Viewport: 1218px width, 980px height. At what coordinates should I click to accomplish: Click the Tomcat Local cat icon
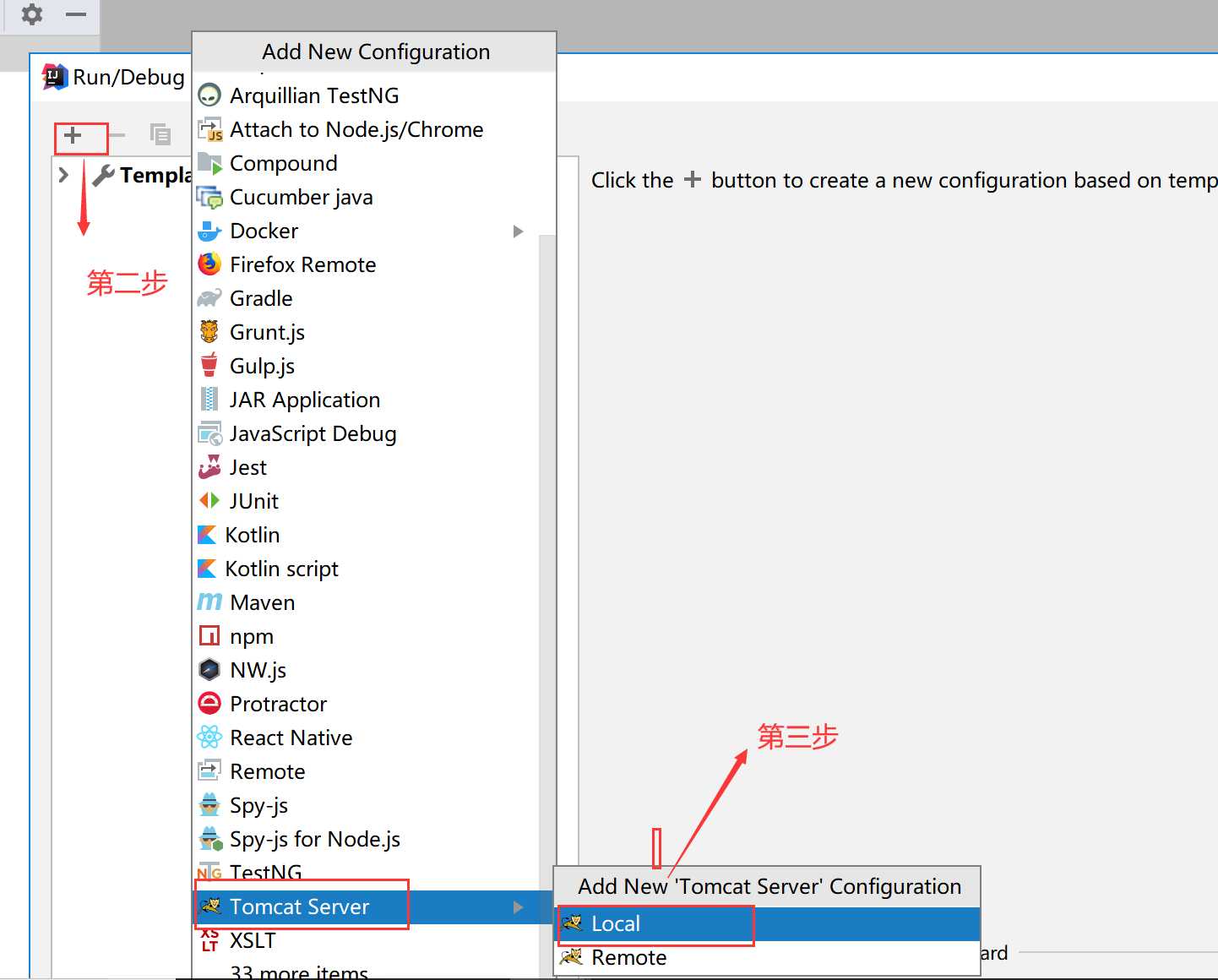coord(573,923)
